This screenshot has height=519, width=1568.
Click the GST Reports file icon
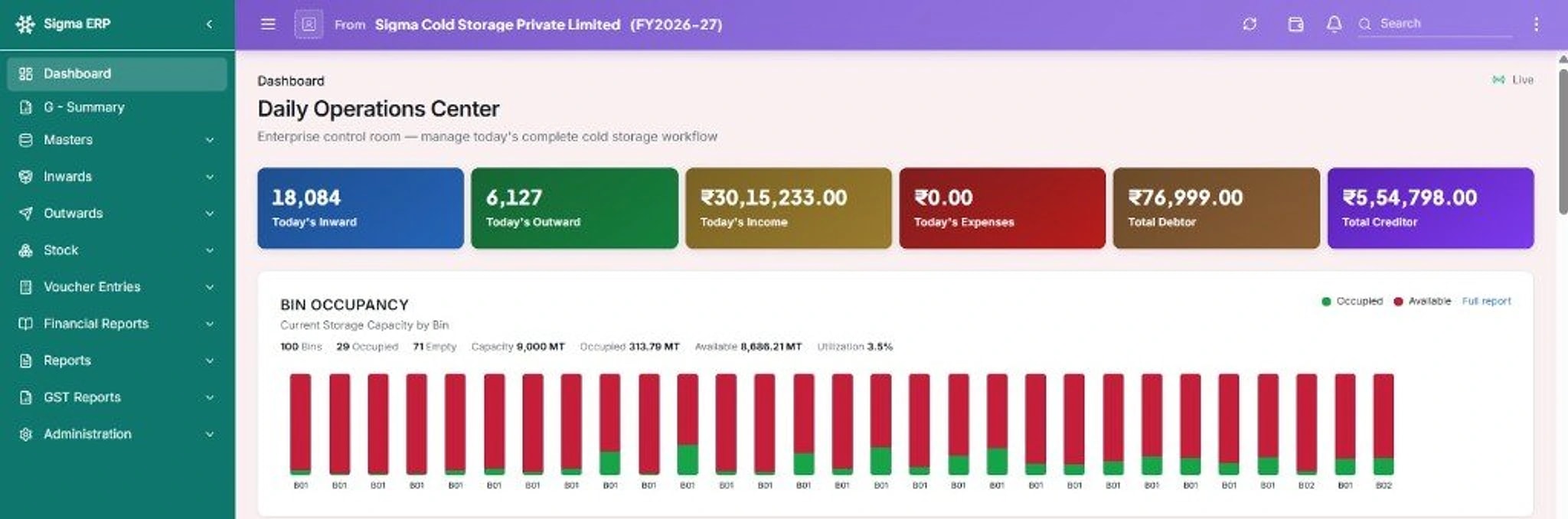tap(25, 397)
